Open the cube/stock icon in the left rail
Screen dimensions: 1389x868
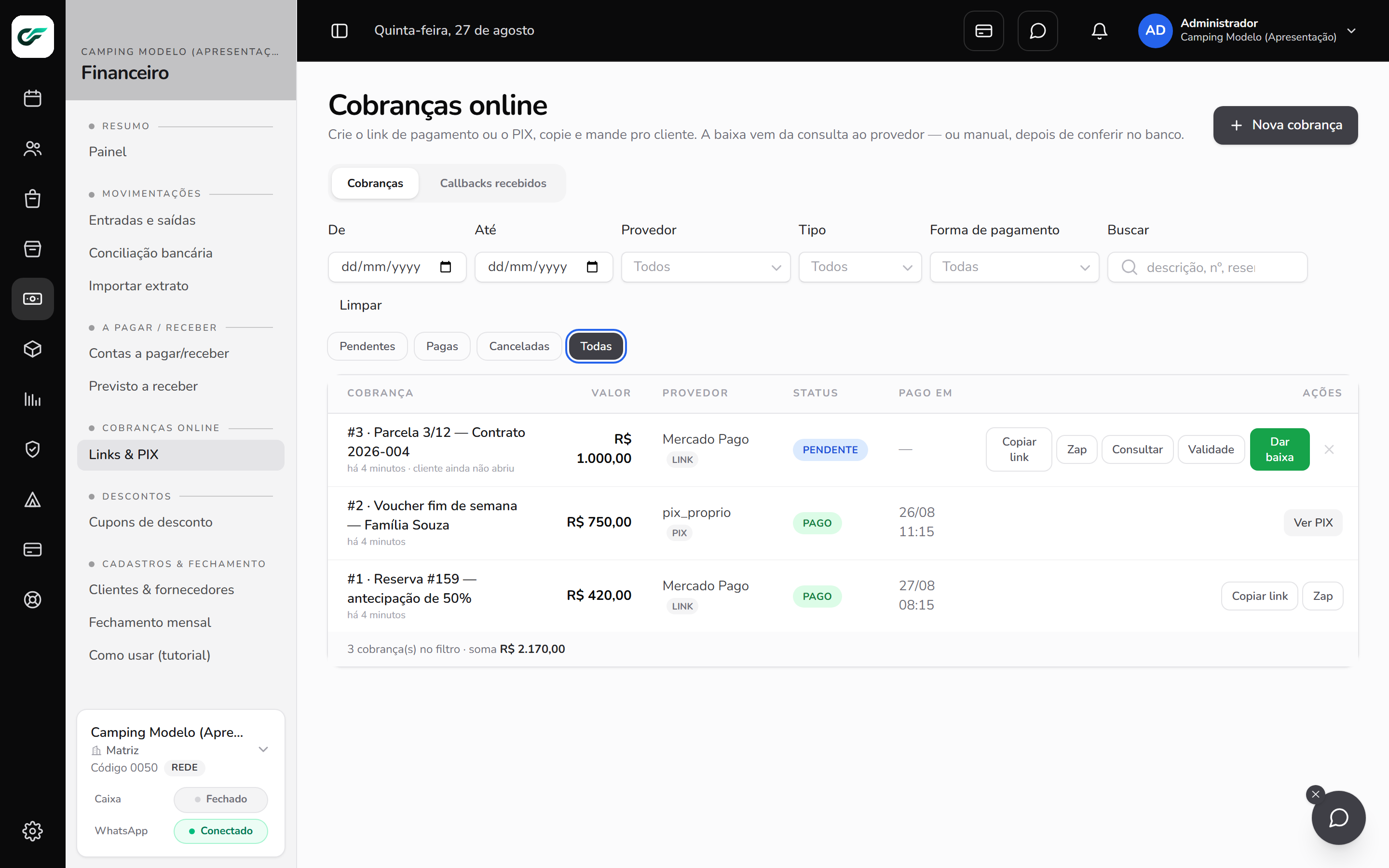coord(33,349)
